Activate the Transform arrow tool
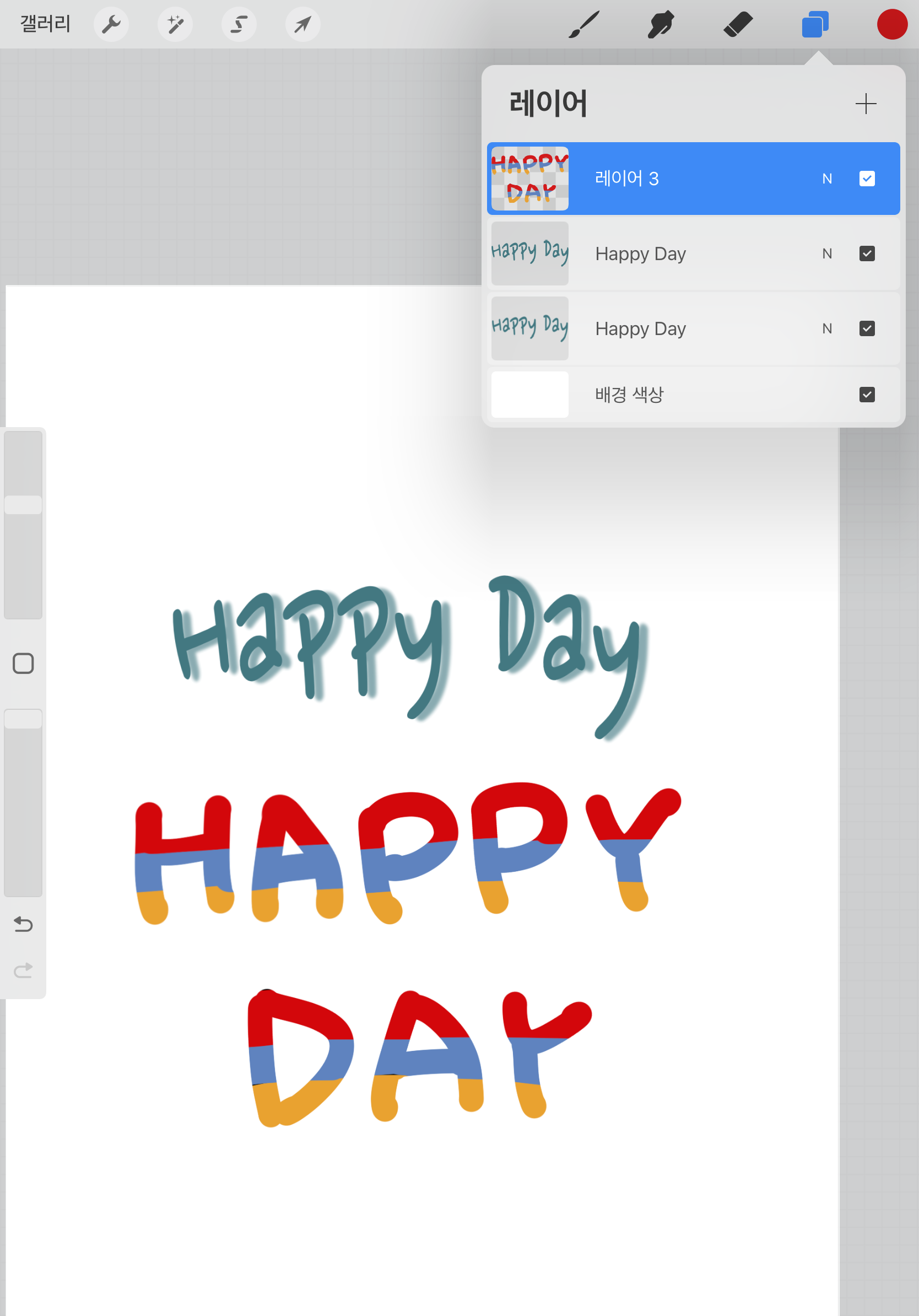Image resolution: width=919 pixels, height=1316 pixels. (302, 24)
